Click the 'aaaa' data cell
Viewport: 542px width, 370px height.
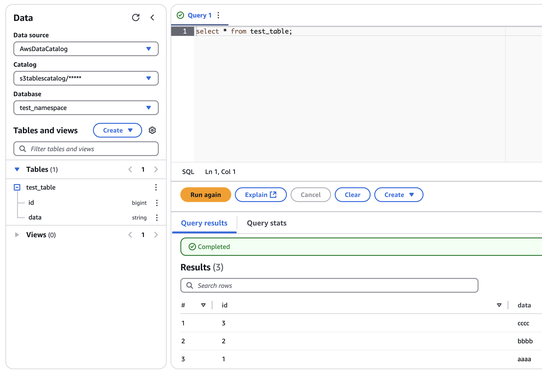click(x=524, y=359)
